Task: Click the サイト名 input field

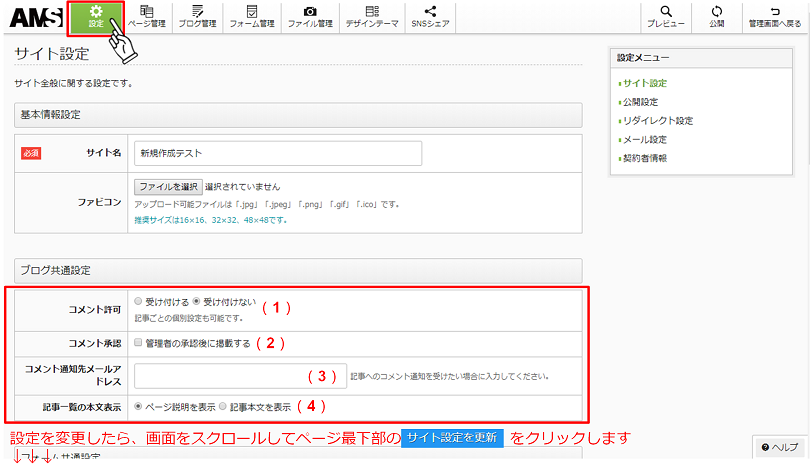Action: (278, 153)
